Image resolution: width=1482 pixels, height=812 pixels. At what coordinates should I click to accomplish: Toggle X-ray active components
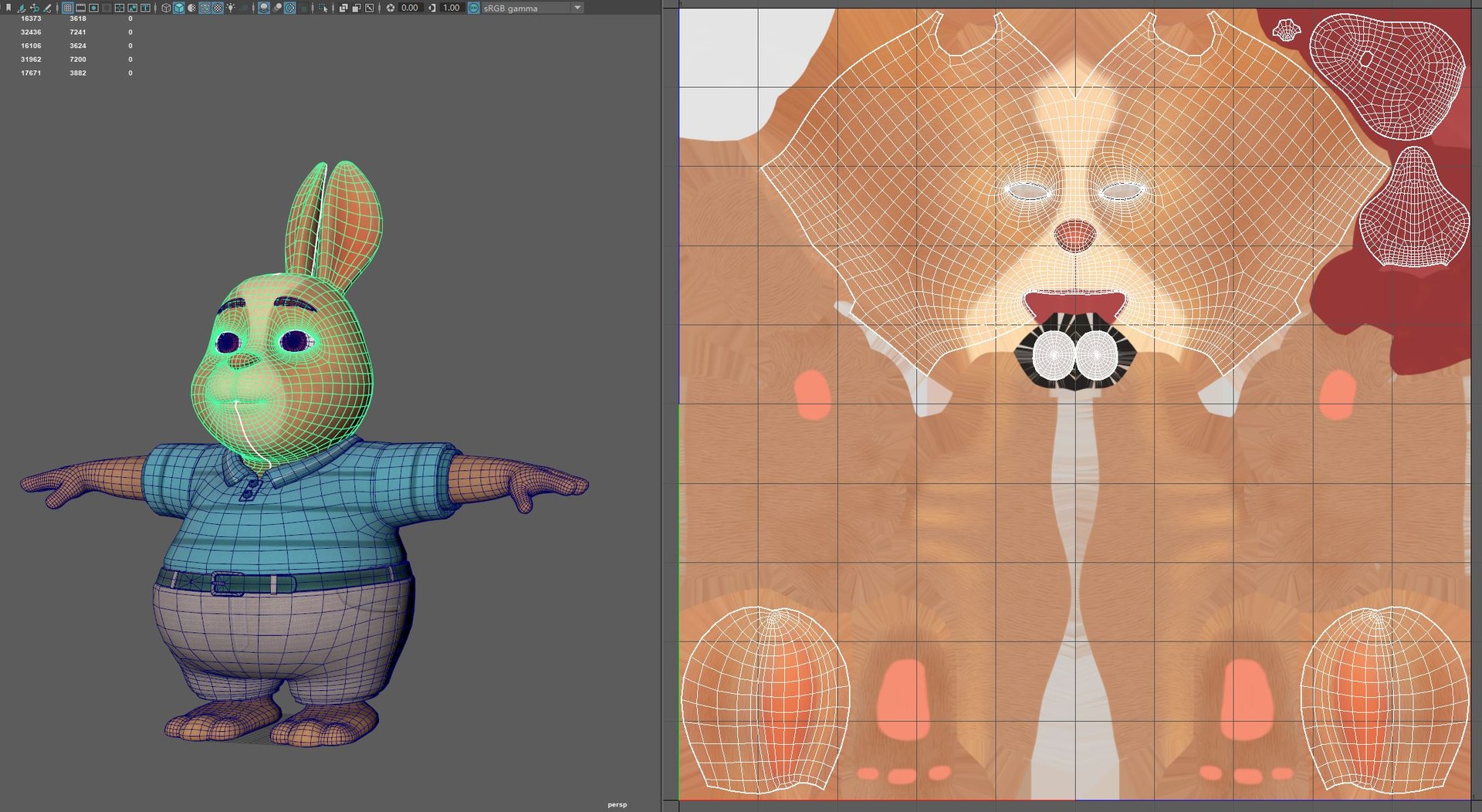[356, 8]
